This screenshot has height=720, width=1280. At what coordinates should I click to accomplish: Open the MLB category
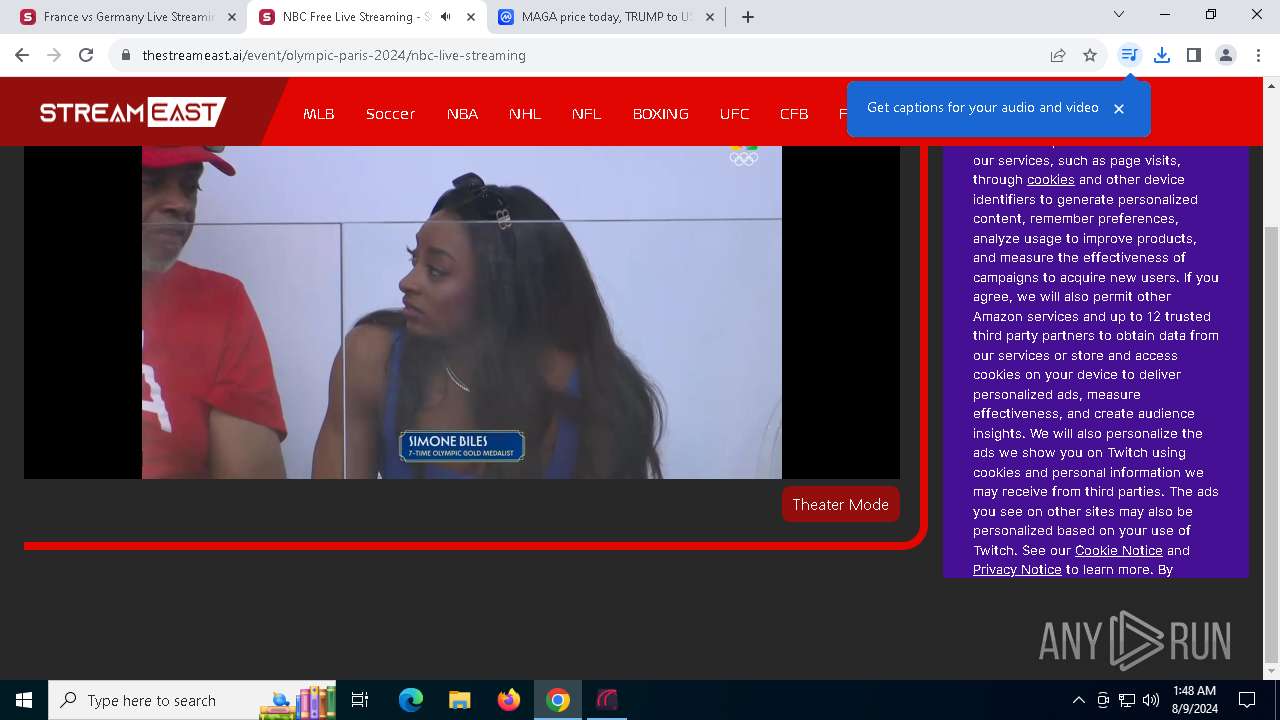tap(319, 114)
